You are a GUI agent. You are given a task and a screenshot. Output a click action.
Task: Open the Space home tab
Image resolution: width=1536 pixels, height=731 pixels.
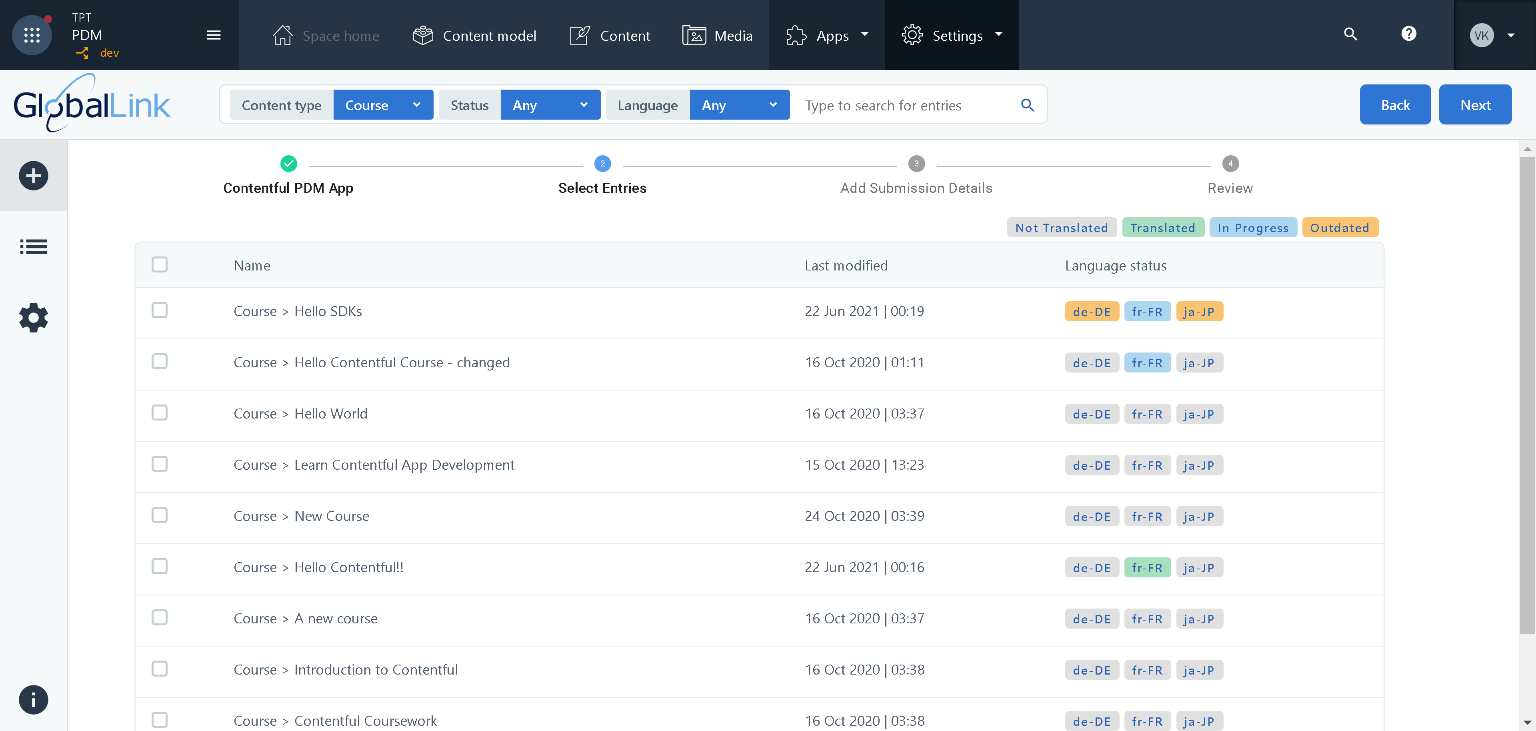tap(326, 35)
